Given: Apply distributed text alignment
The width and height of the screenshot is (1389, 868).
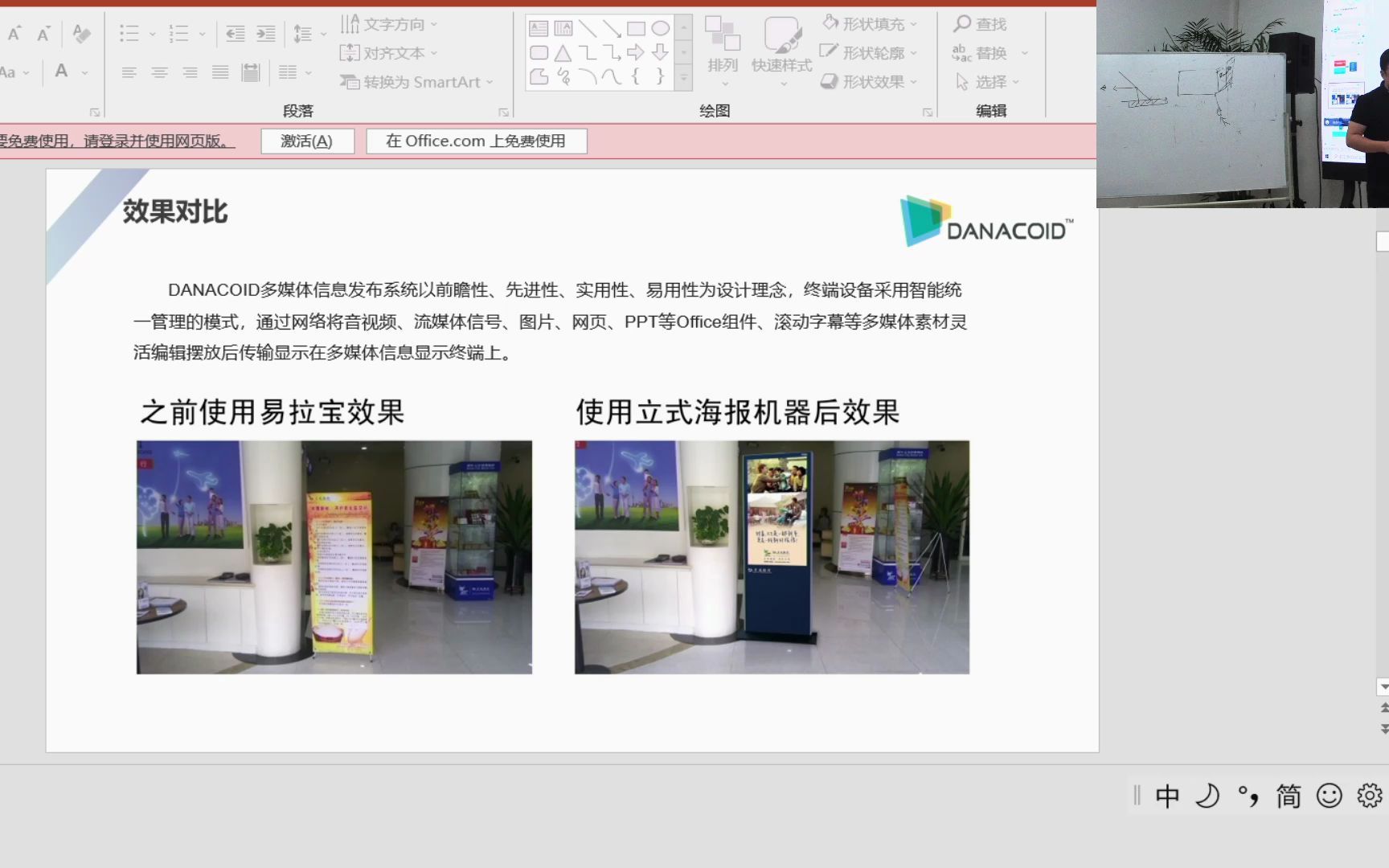Looking at the screenshot, I should 251,72.
